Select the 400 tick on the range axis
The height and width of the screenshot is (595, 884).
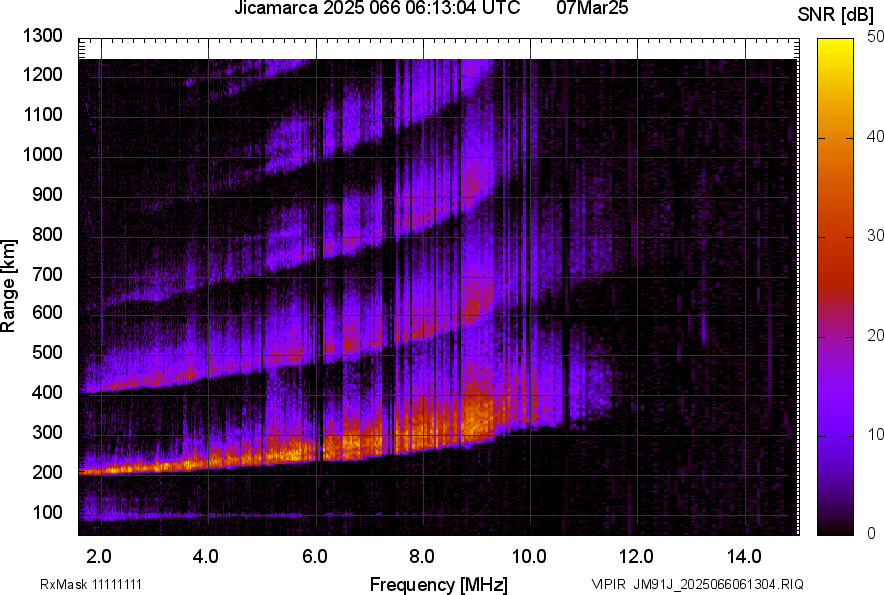[46, 393]
